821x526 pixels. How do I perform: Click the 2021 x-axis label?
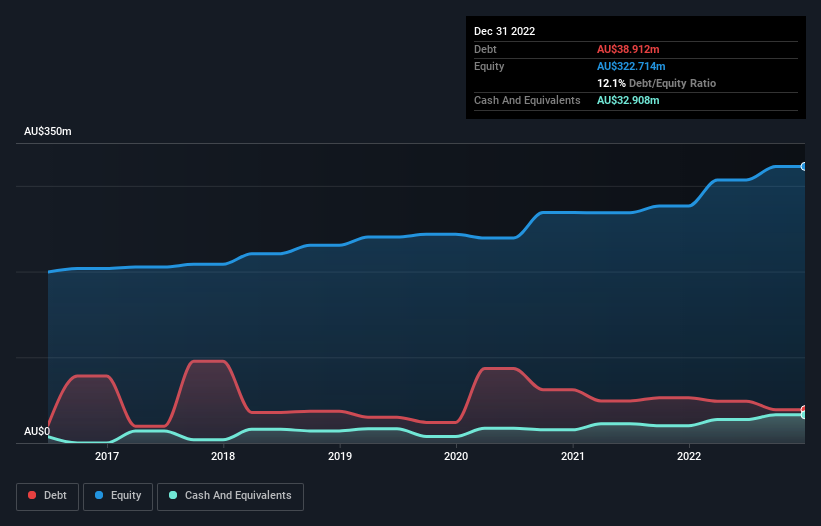click(573, 456)
